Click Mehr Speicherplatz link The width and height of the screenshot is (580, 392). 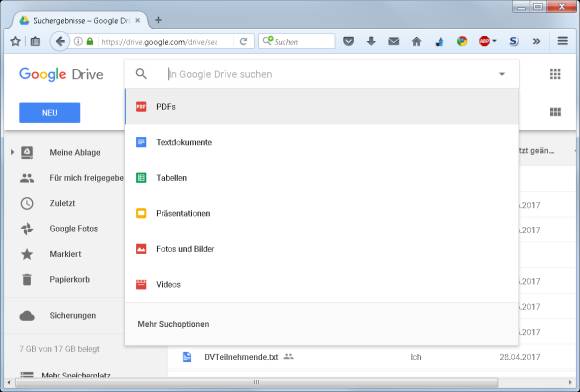75,375
